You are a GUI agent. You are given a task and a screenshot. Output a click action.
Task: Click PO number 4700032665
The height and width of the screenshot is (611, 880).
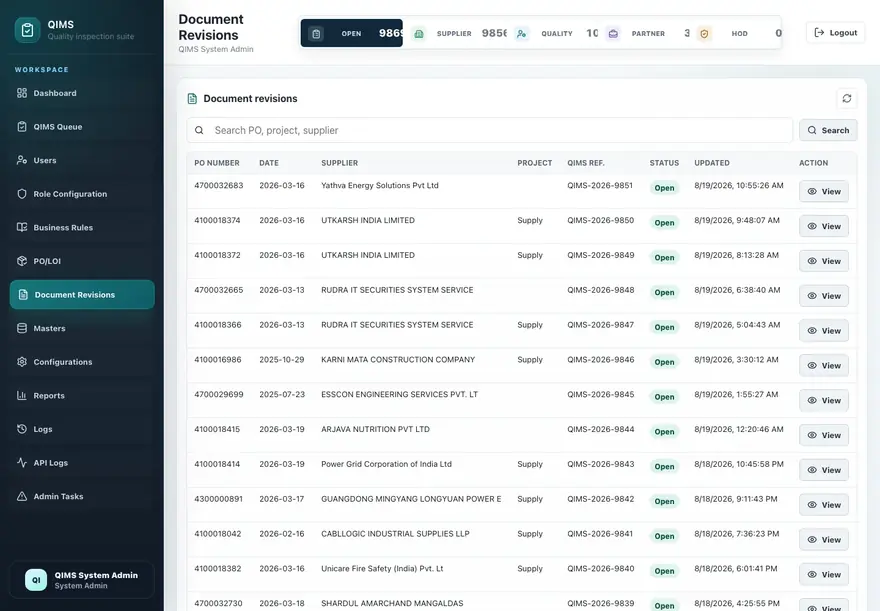[x=219, y=290]
